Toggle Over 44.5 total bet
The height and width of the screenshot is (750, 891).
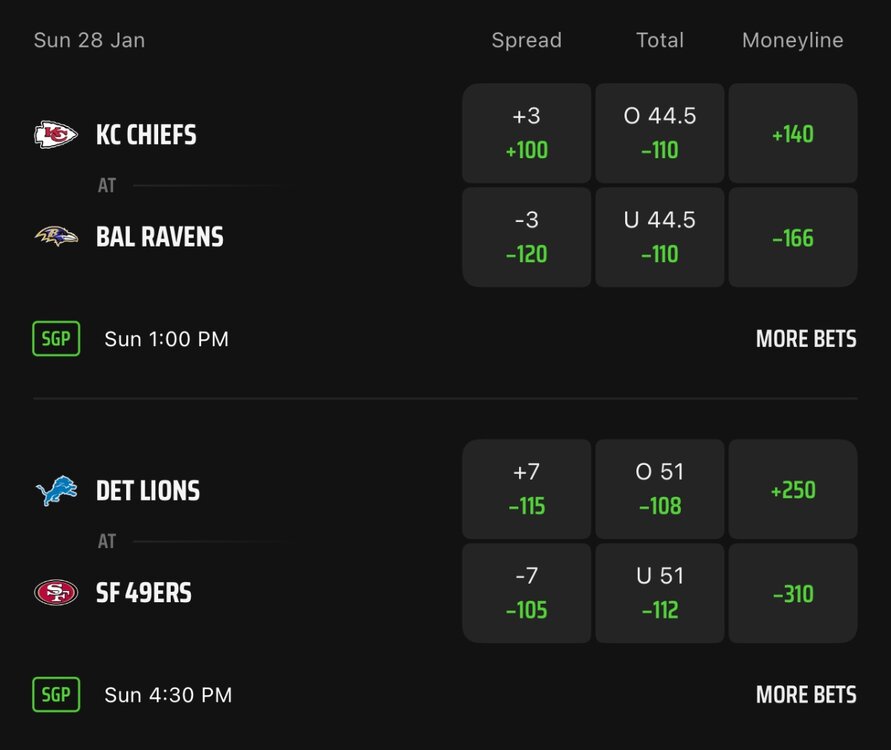659,133
